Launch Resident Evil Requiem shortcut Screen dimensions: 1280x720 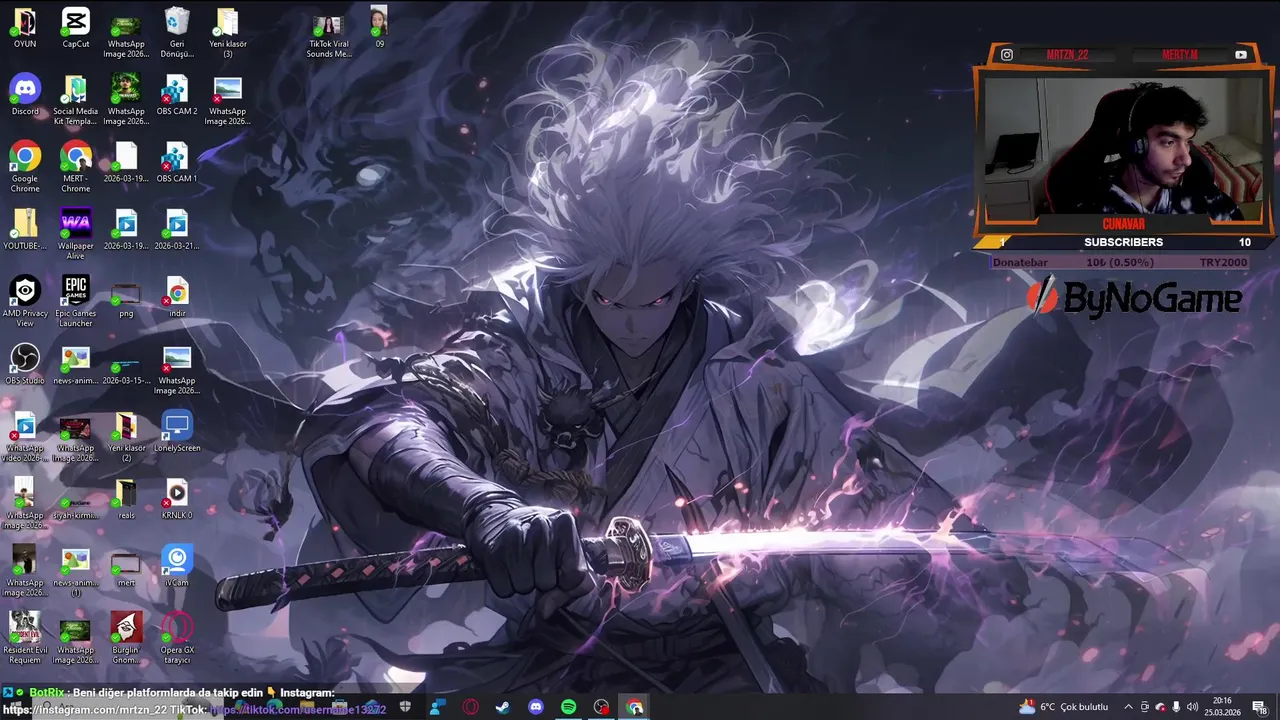coord(25,637)
